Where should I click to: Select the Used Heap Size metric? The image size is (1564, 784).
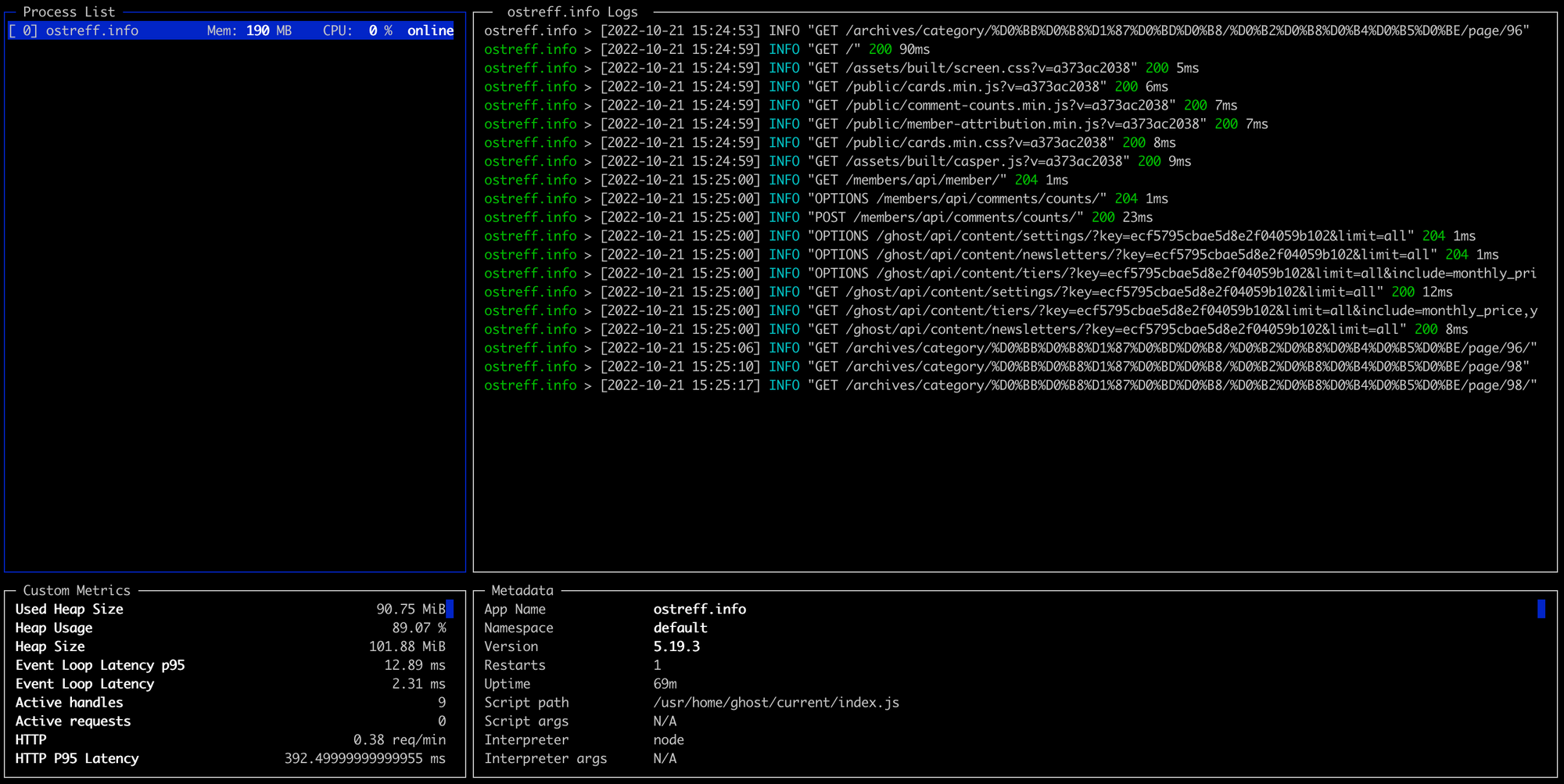click(231, 609)
